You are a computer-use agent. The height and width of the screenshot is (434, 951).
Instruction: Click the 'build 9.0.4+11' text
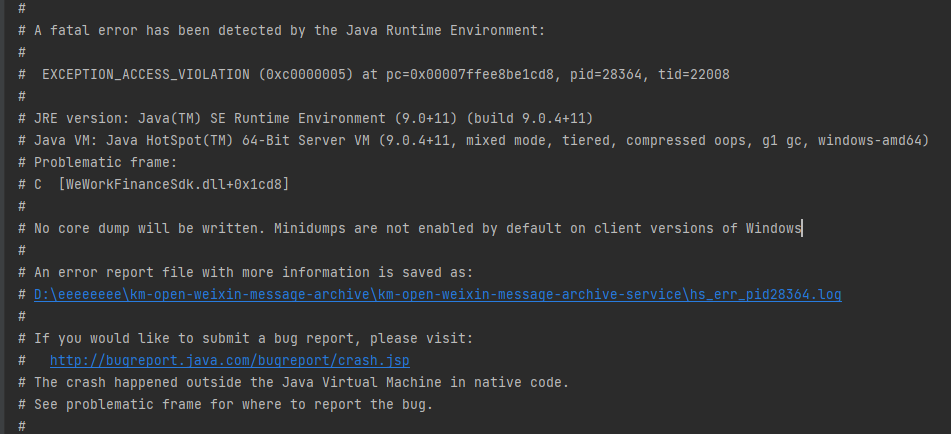[529, 118]
